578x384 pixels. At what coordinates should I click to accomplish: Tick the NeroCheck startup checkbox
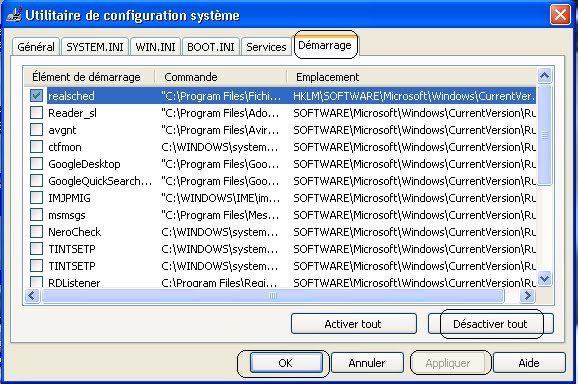(36, 232)
